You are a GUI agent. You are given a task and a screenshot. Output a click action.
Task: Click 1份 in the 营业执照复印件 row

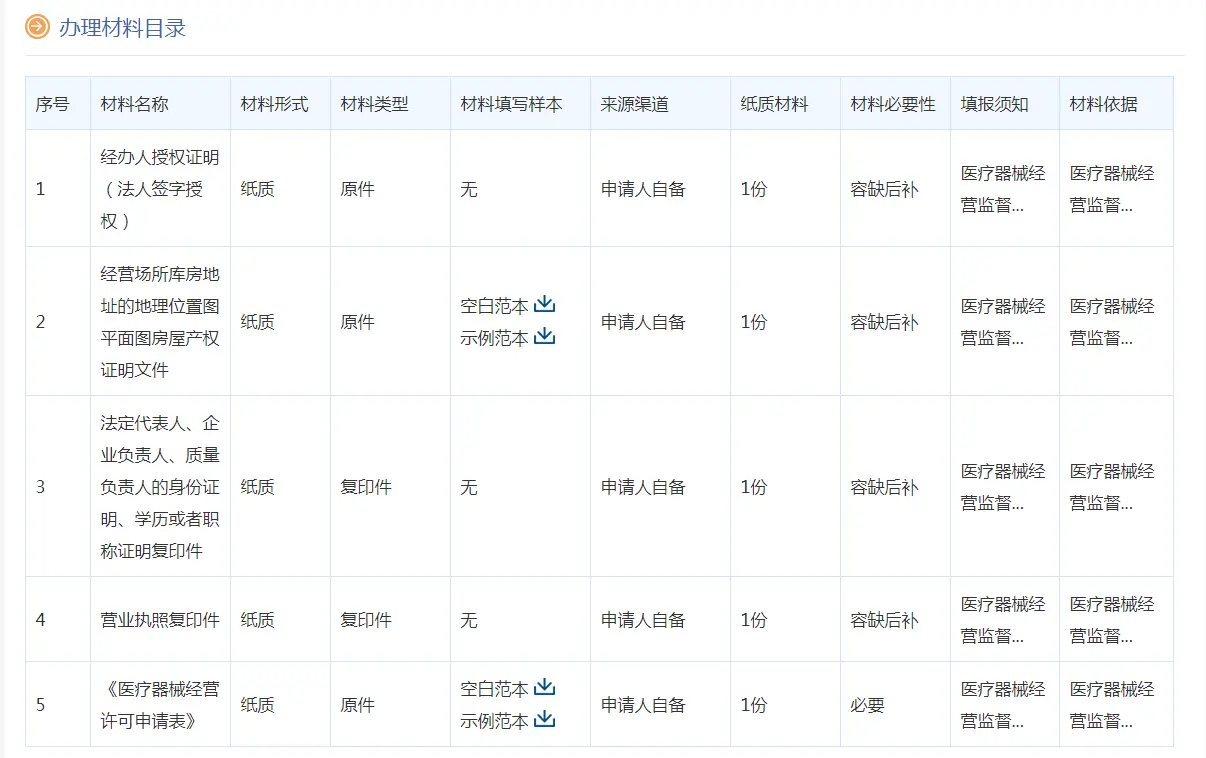pos(753,620)
